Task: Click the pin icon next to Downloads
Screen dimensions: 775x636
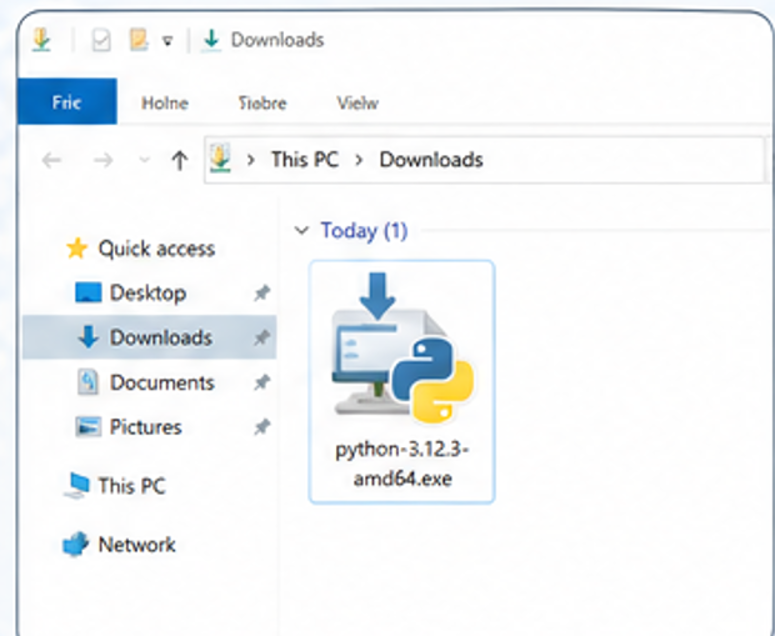Action: (261, 338)
